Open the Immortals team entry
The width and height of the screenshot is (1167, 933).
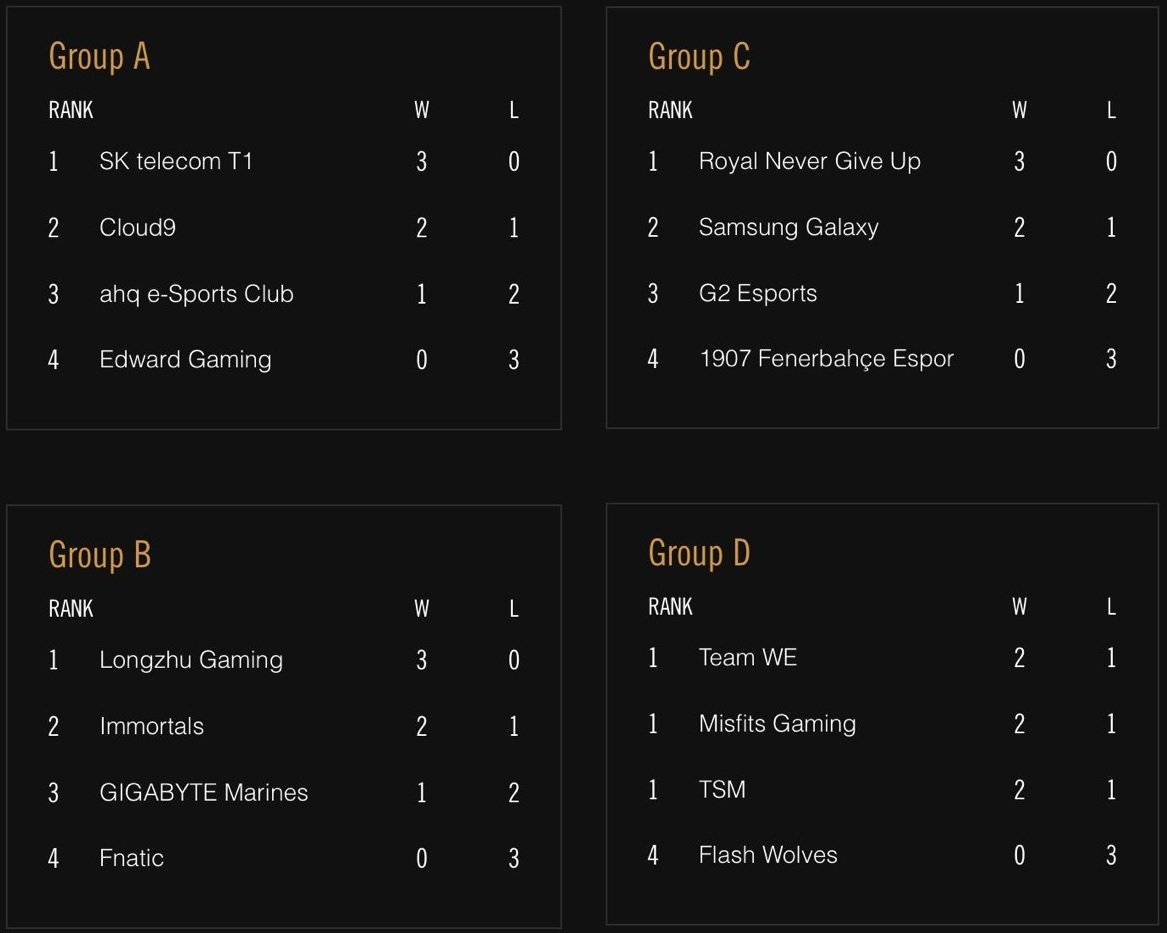[152, 726]
